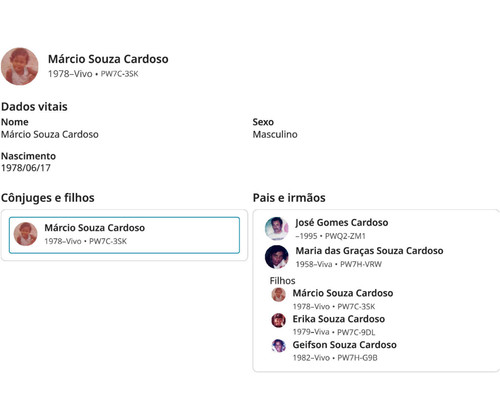500x419 pixels.
Task: Click Erika Souza Cardoso's small portrait
Action: (278, 320)
